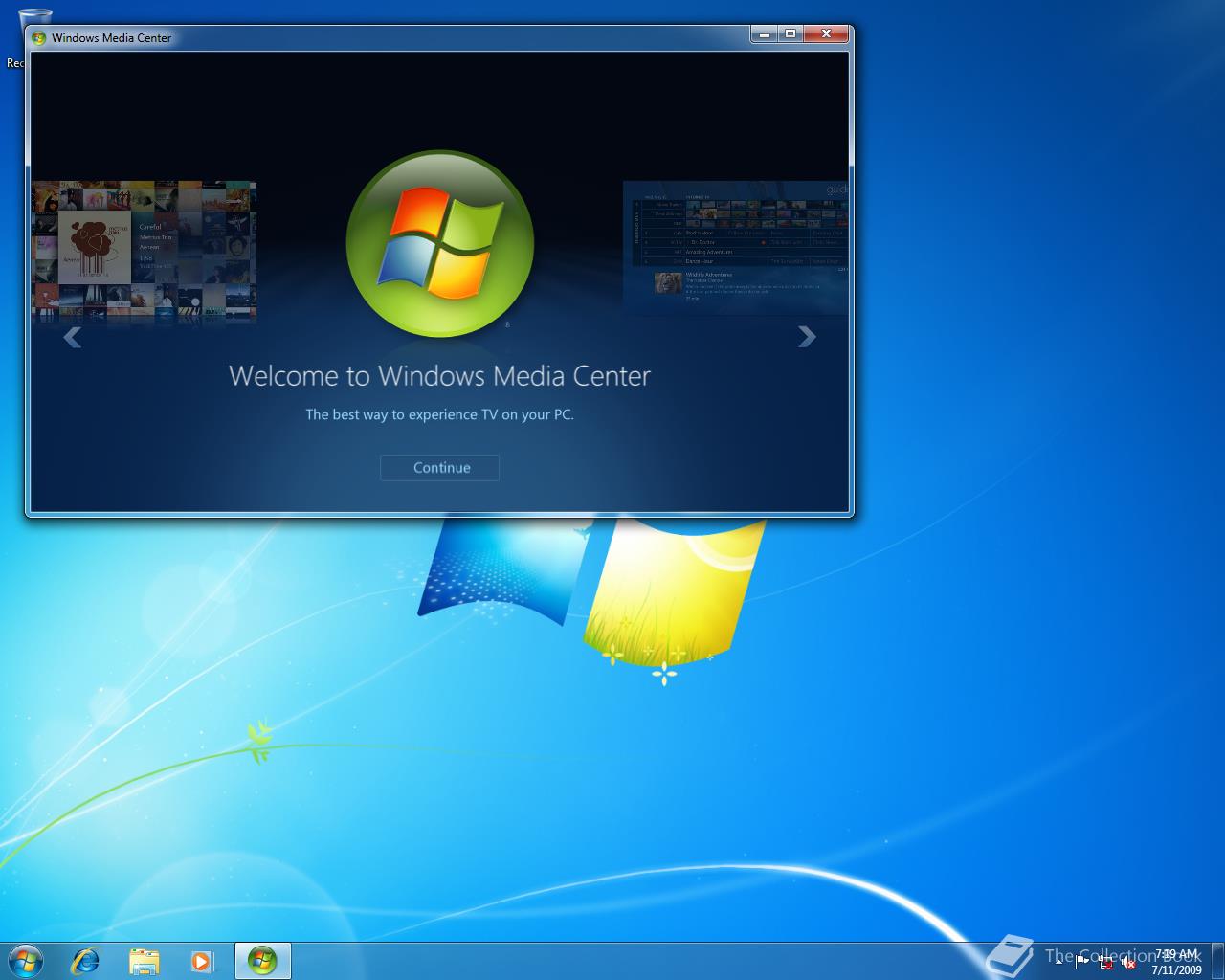Click the Continue button
The width and height of the screenshot is (1225, 980).
point(439,467)
